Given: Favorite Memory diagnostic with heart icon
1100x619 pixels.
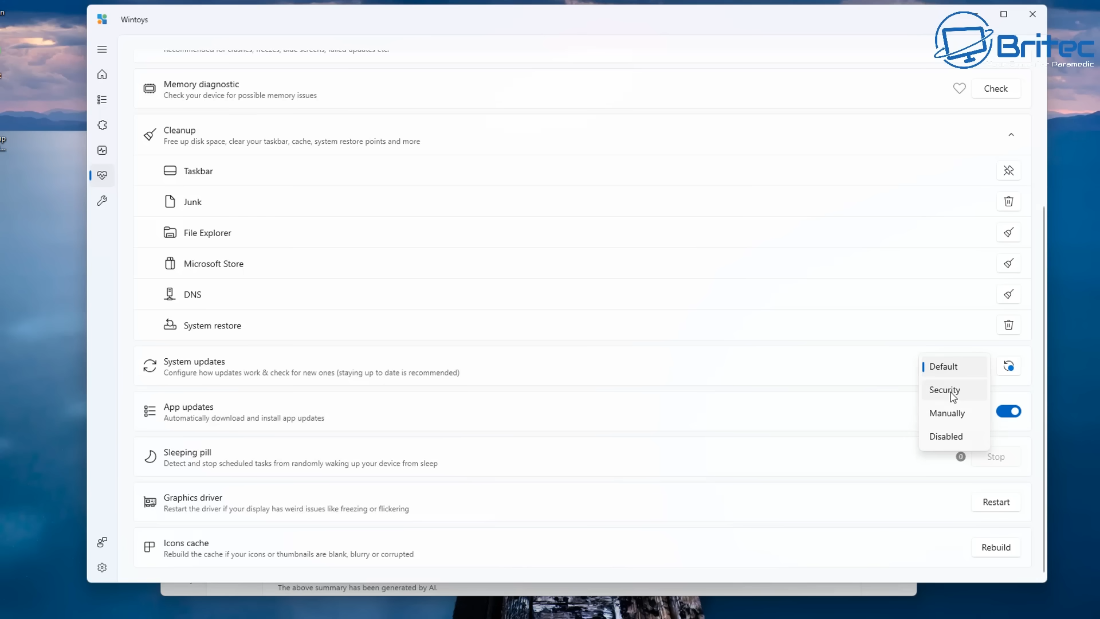Looking at the screenshot, I should pyautogui.click(x=959, y=88).
